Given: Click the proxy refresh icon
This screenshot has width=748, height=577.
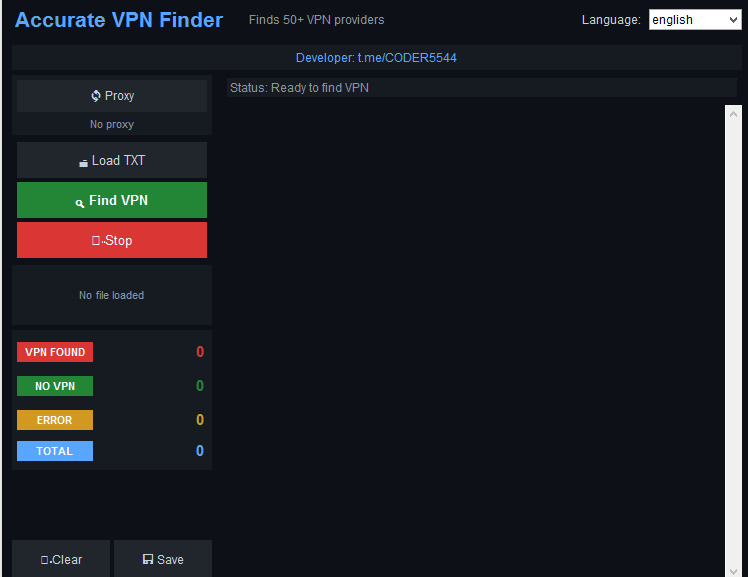Looking at the screenshot, I should coord(96,96).
